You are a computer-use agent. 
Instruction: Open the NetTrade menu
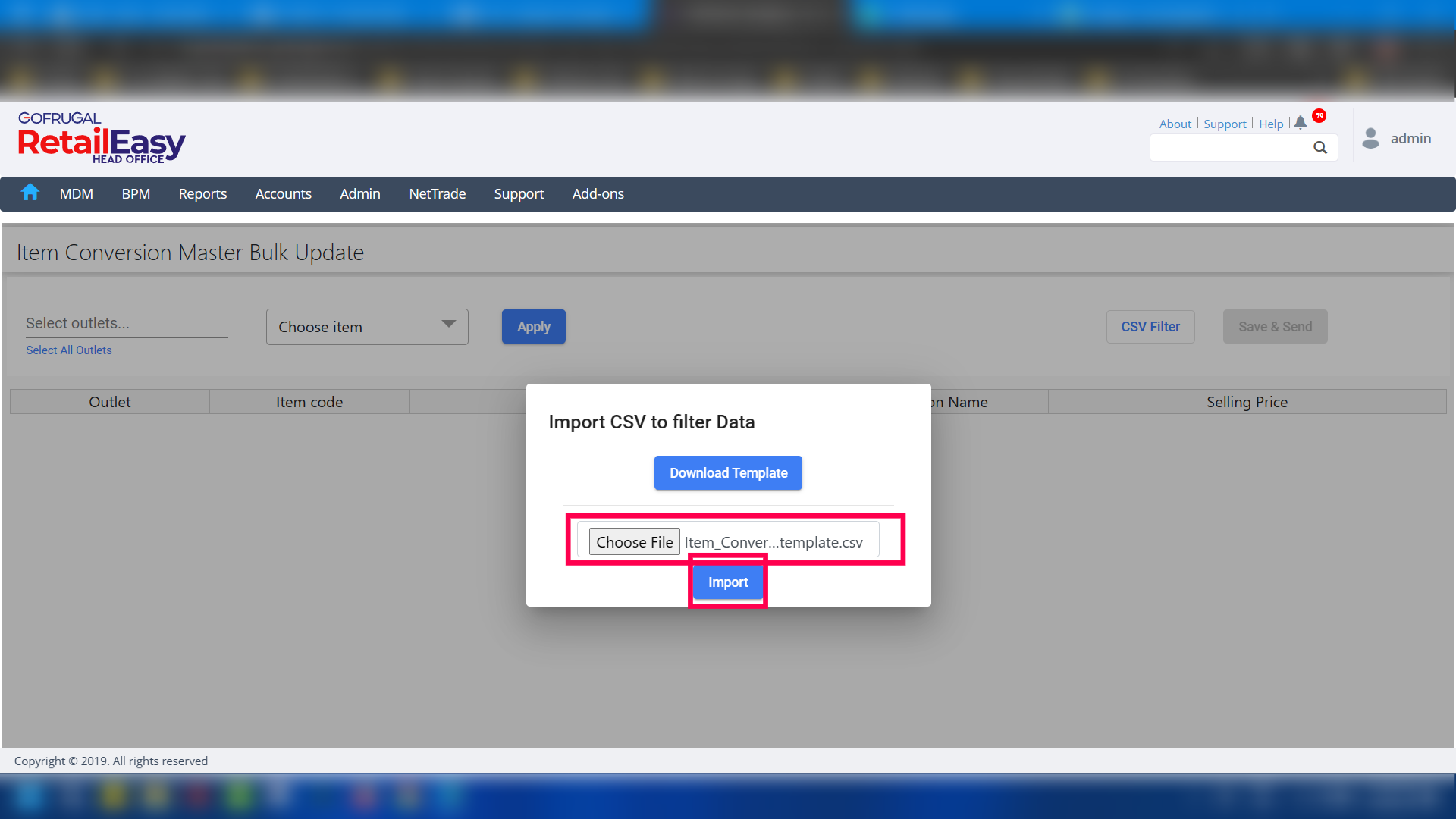click(x=437, y=194)
